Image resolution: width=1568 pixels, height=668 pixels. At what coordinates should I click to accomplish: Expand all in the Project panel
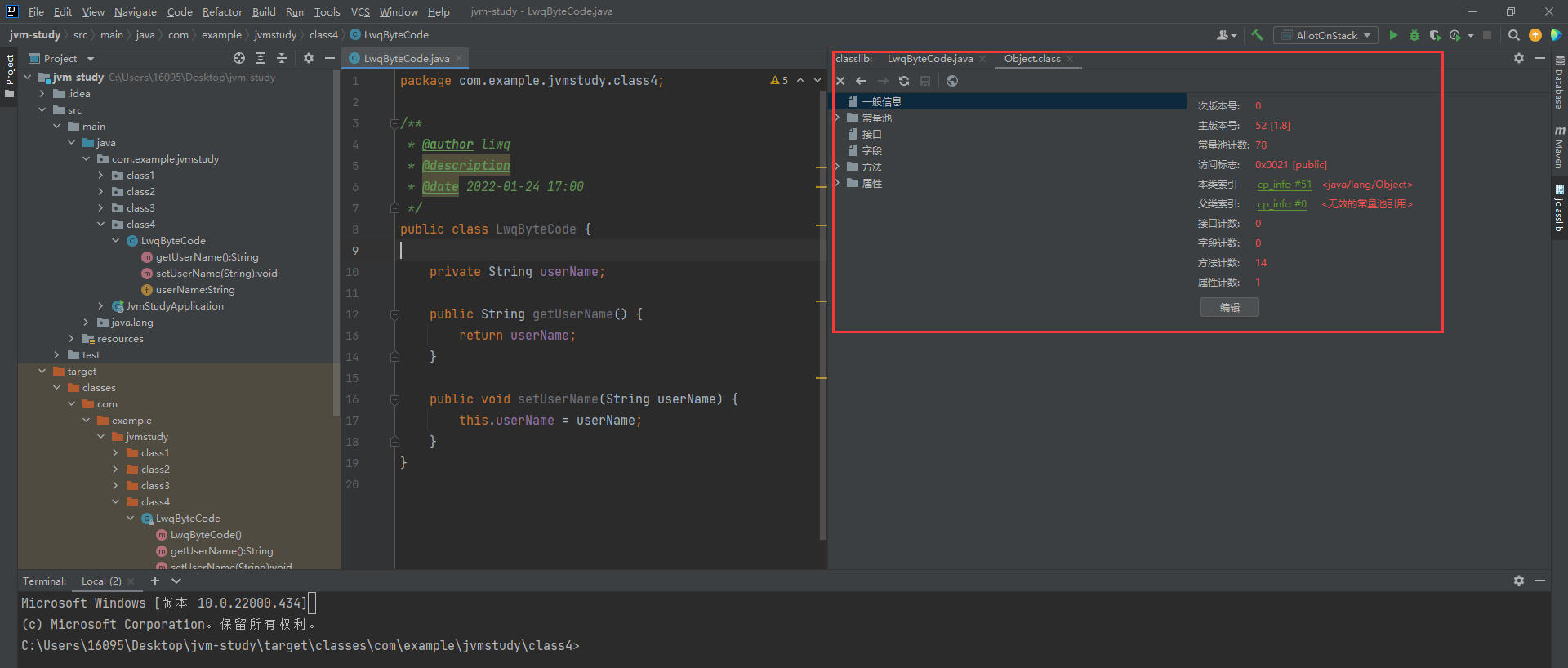(x=261, y=58)
